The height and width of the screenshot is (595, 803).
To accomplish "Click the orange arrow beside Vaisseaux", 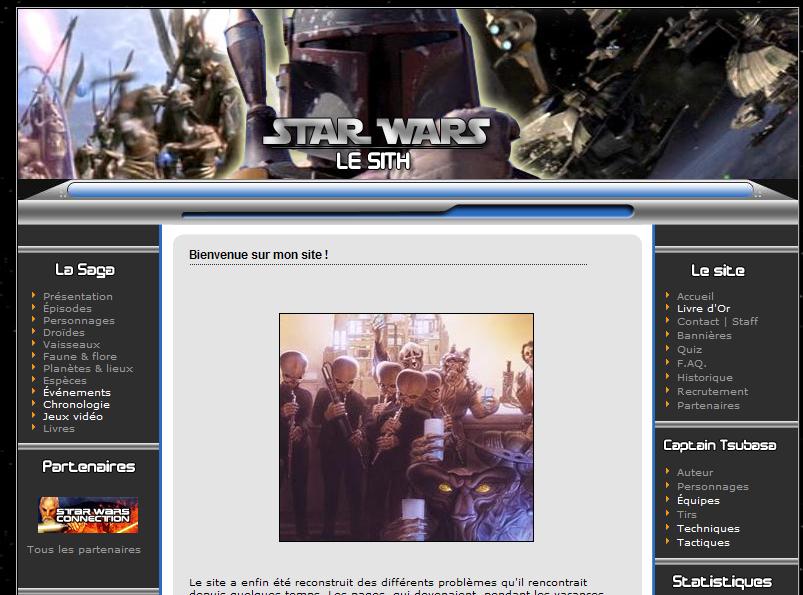I will [34, 343].
